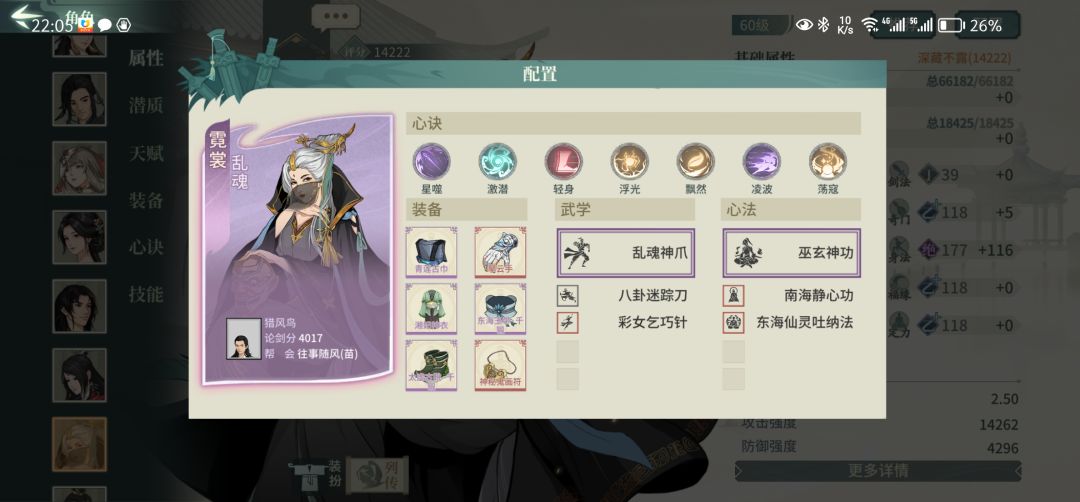Open the 技能 skills tab
Image resolution: width=1080 pixels, height=502 pixels.
(x=146, y=295)
